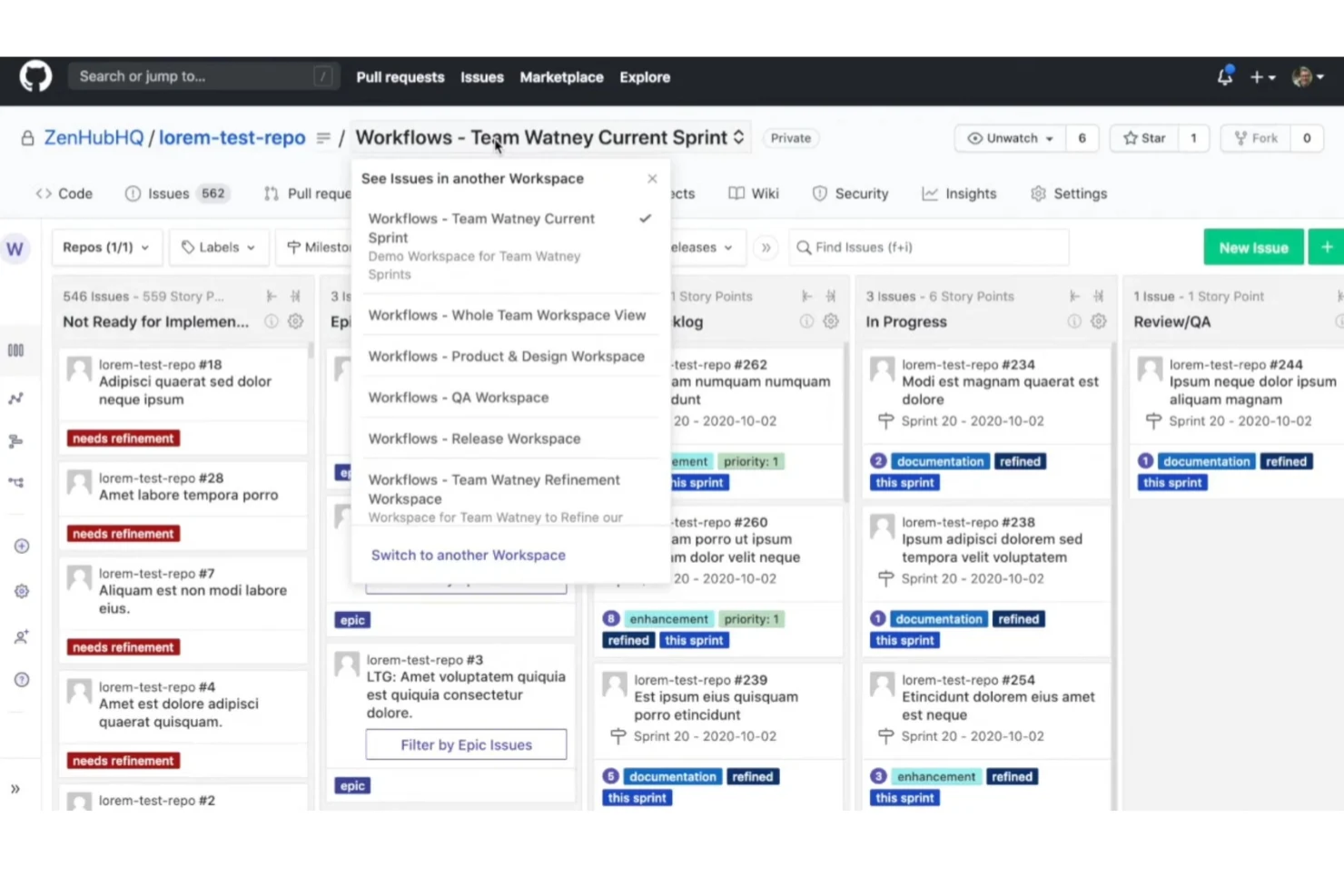Screen dimensions: 1344x896
Task: Click needs refinement label on issue #18
Action: (123, 438)
